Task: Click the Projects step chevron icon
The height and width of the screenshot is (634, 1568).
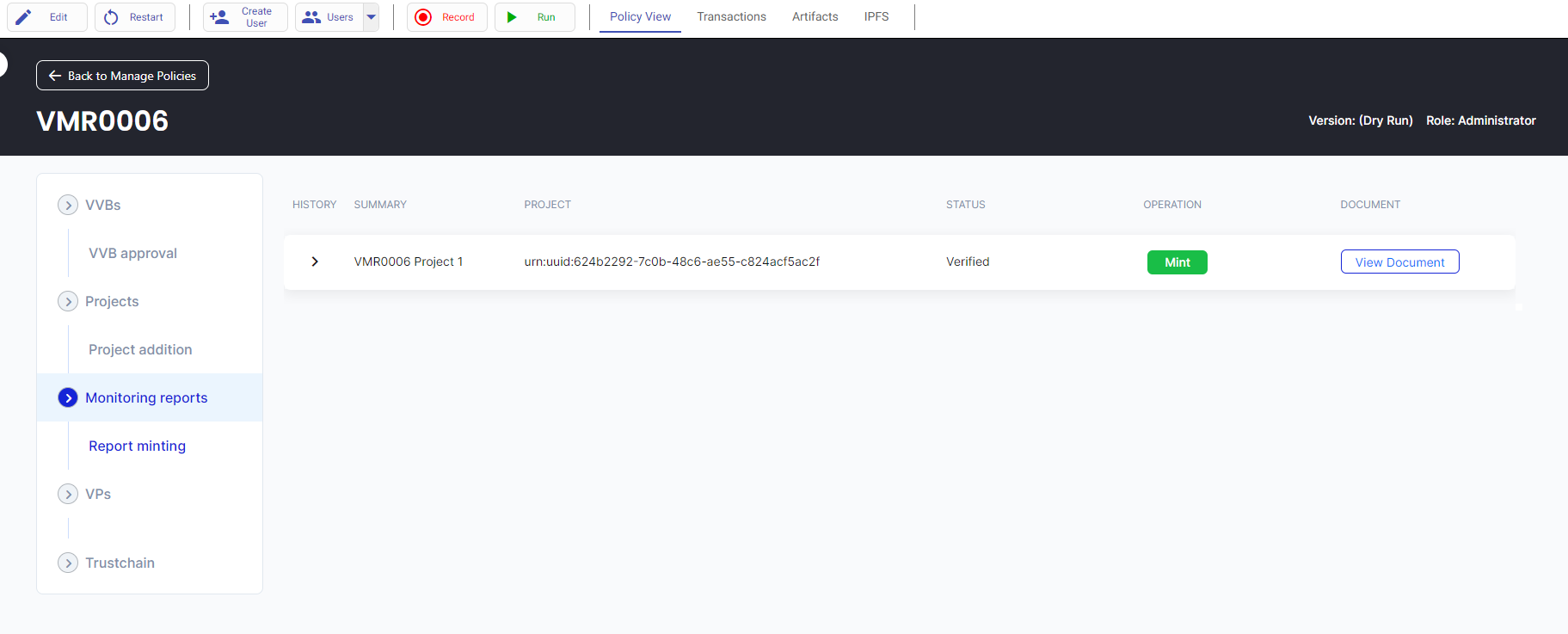Action: (68, 301)
